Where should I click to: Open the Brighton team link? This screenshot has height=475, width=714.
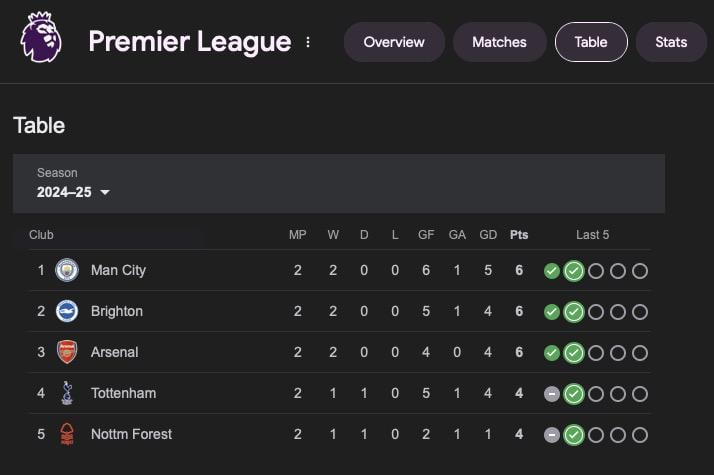pyautogui.click(x=117, y=311)
